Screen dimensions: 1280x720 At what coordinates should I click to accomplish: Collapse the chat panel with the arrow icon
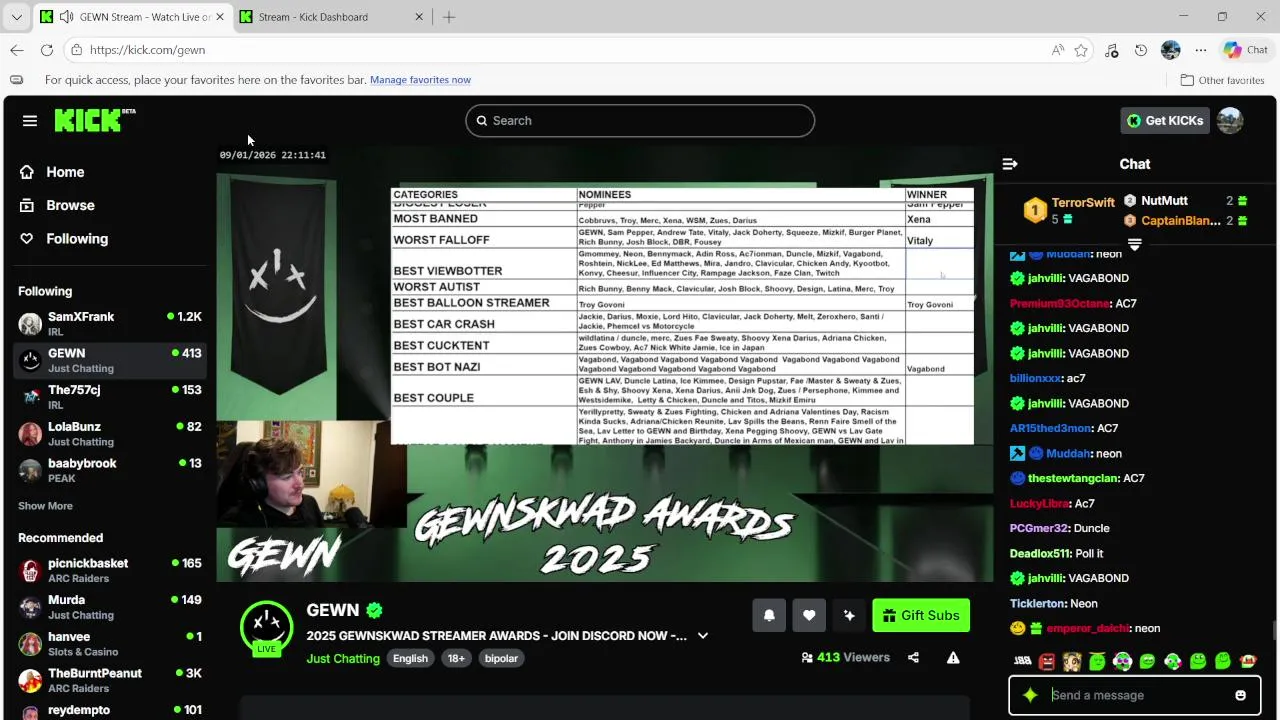coord(1010,164)
